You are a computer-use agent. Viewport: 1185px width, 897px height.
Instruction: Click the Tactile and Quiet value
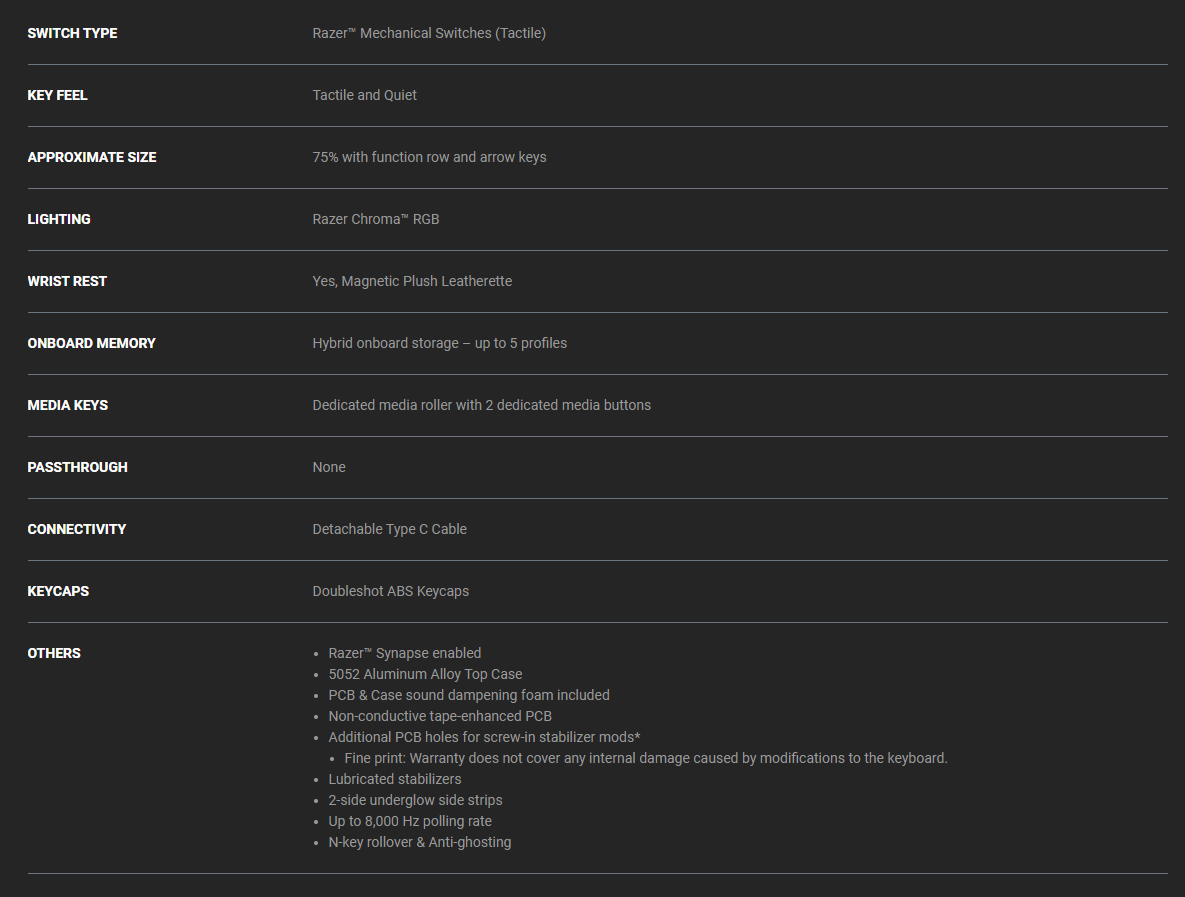(x=364, y=95)
